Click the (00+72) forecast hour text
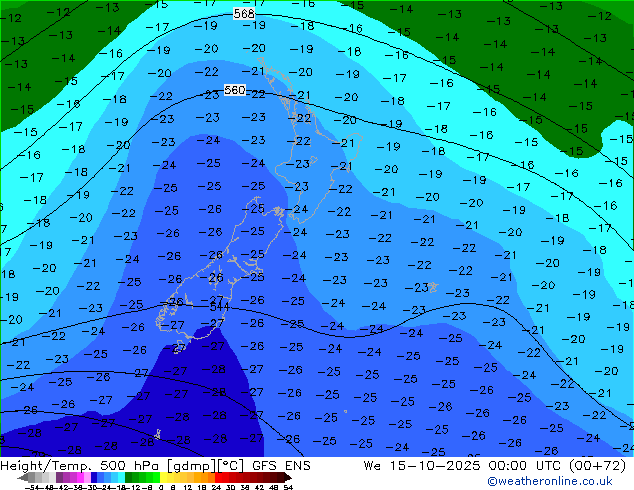Image resolution: width=634 pixels, height=490 pixels. point(598,466)
